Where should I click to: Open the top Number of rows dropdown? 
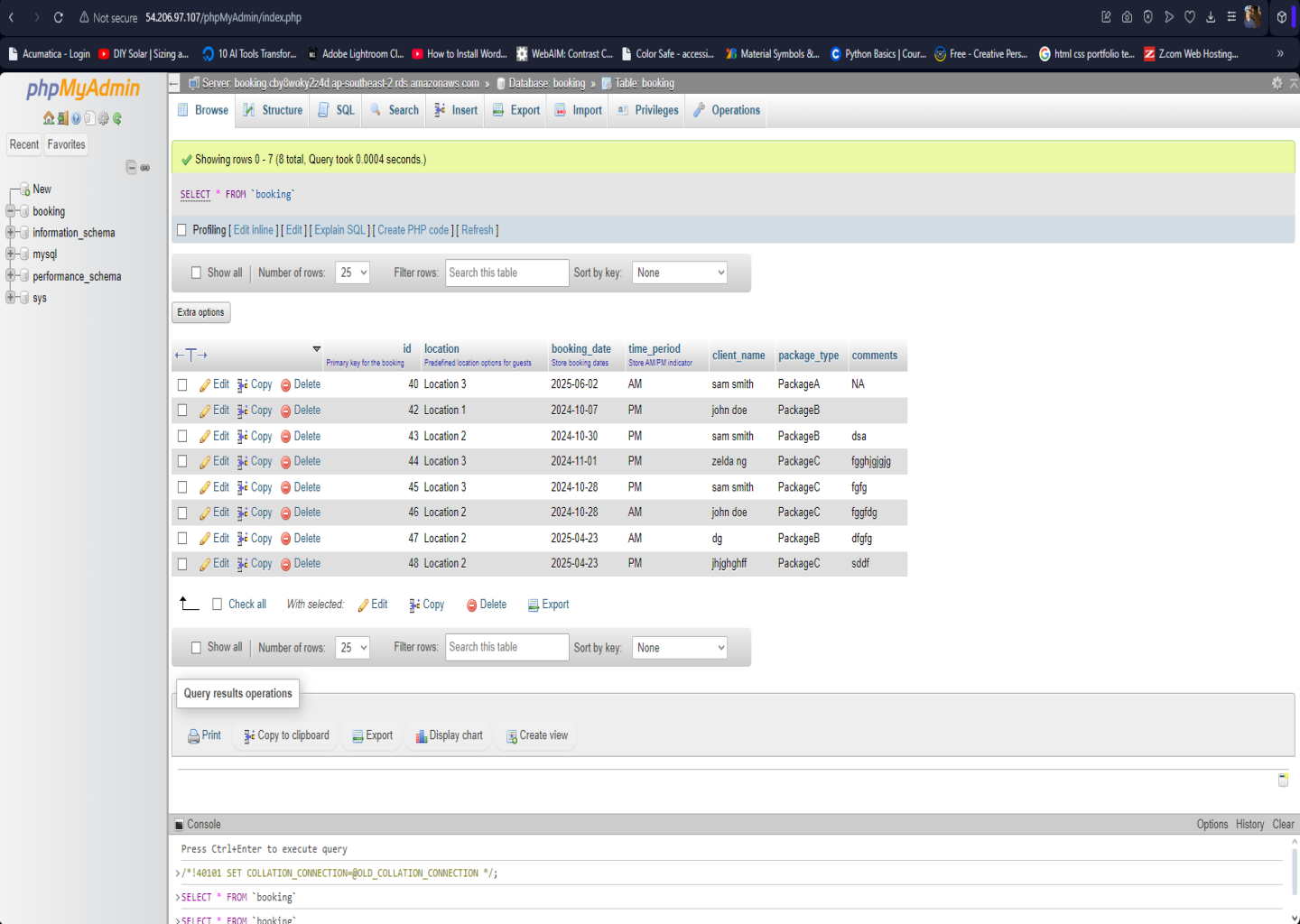352,273
